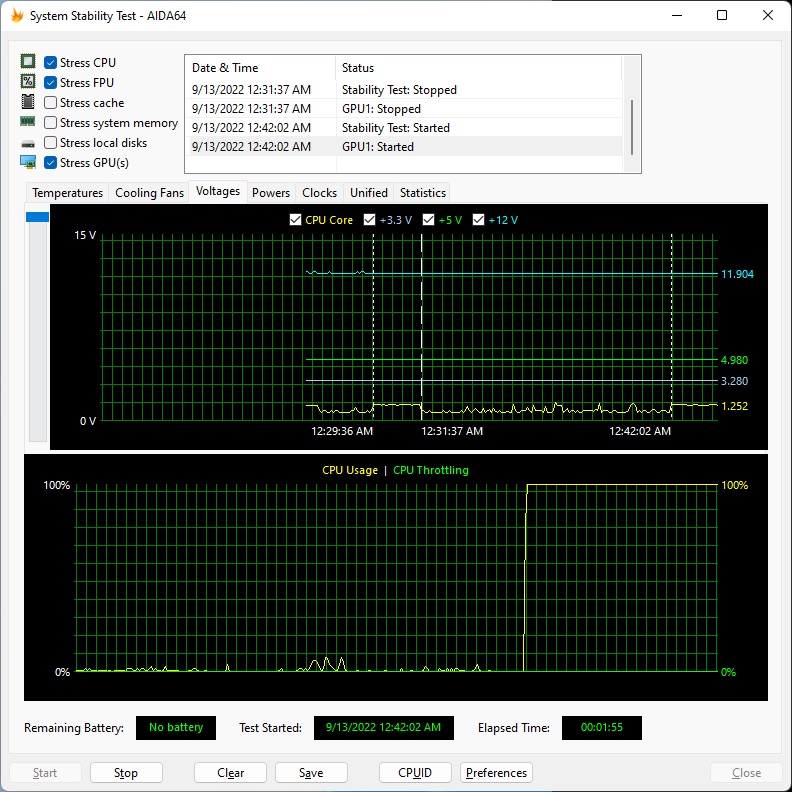792x792 pixels.
Task: Click the 11.904 voltage value label
Action: click(737, 274)
